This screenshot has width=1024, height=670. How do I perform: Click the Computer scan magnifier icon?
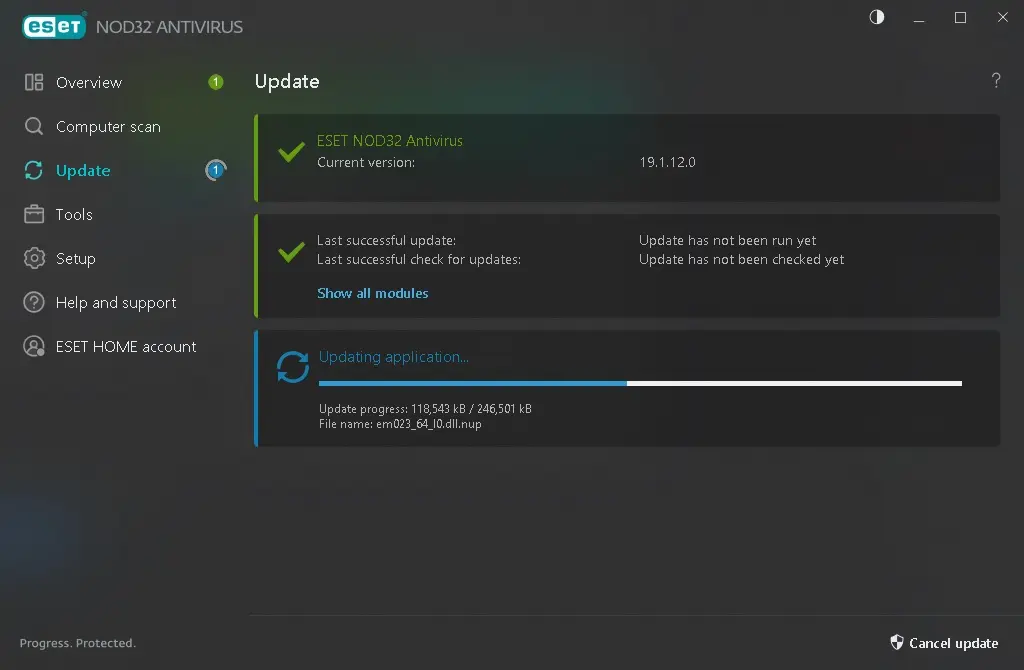[34, 126]
